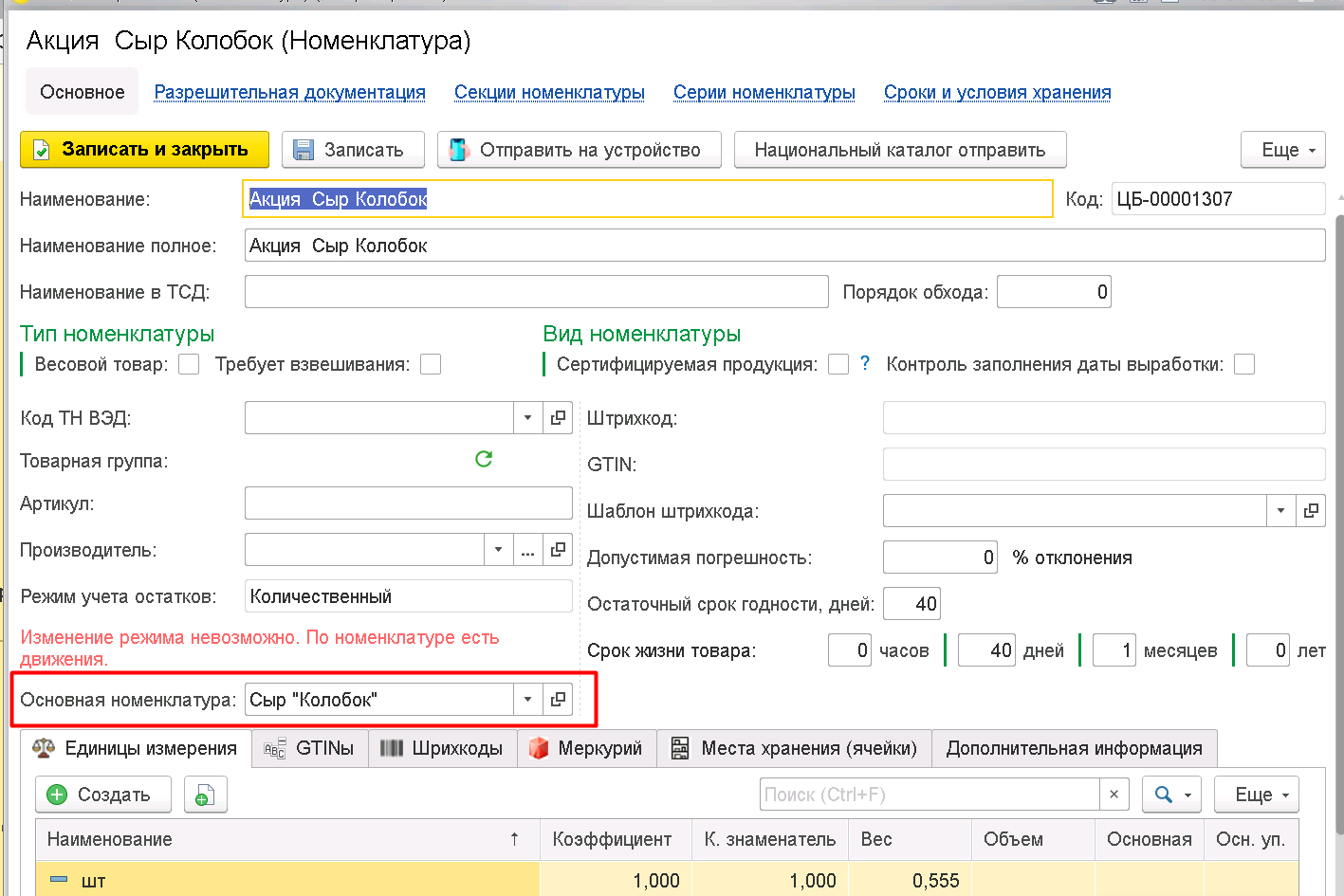Check the Сертифицируемая продукция checkbox
1344x896 pixels.
point(838,365)
